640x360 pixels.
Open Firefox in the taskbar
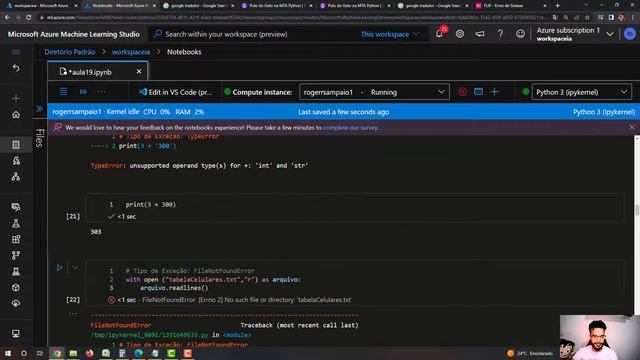click(90, 353)
